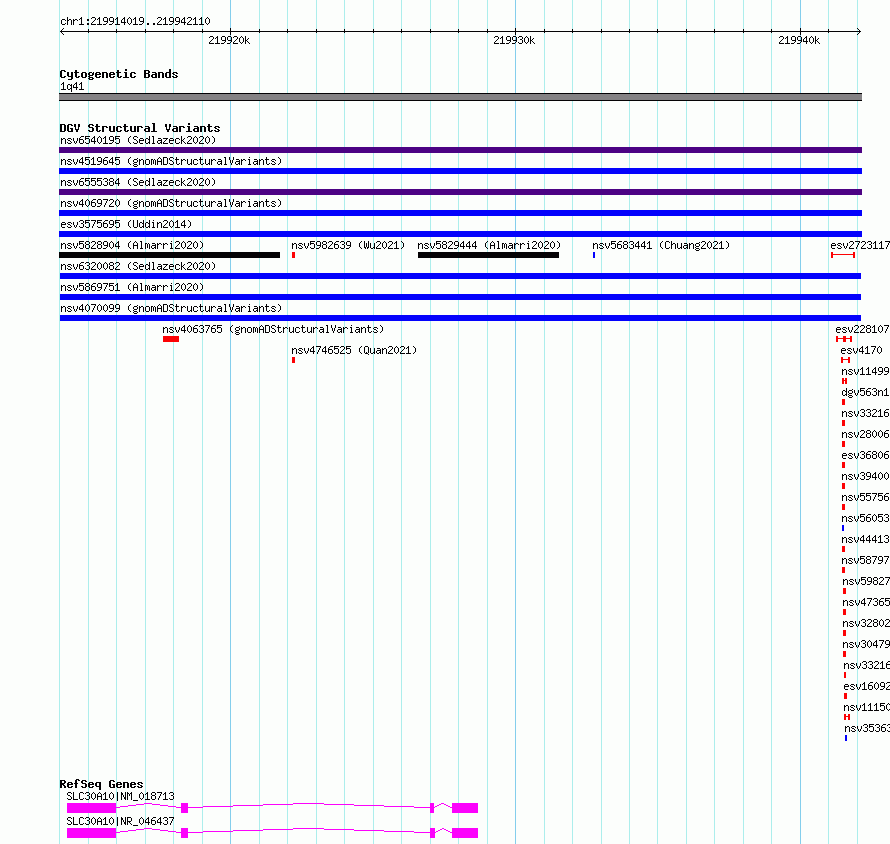Click the nsv55756 variant label
The height and width of the screenshot is (844, 890).
865,497
